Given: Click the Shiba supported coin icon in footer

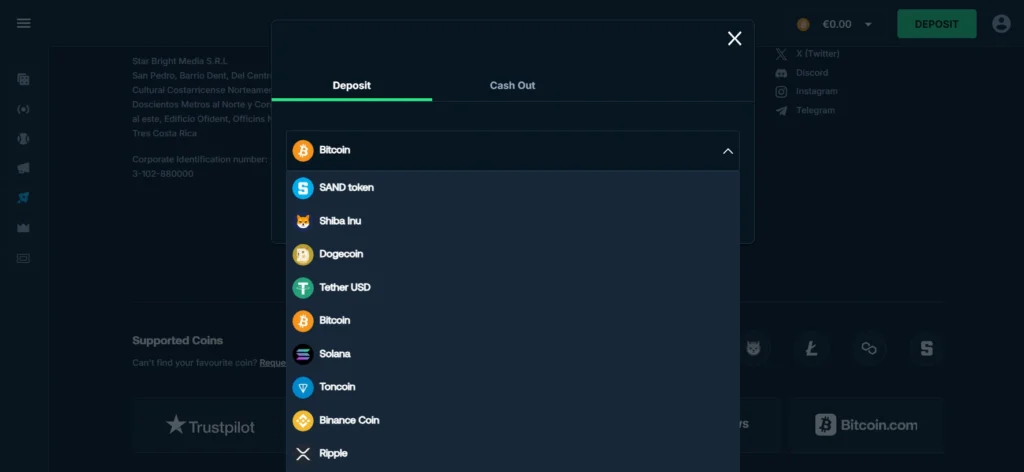Looking at the screenshot, I should pyautogui.click(x=754, y=349).
